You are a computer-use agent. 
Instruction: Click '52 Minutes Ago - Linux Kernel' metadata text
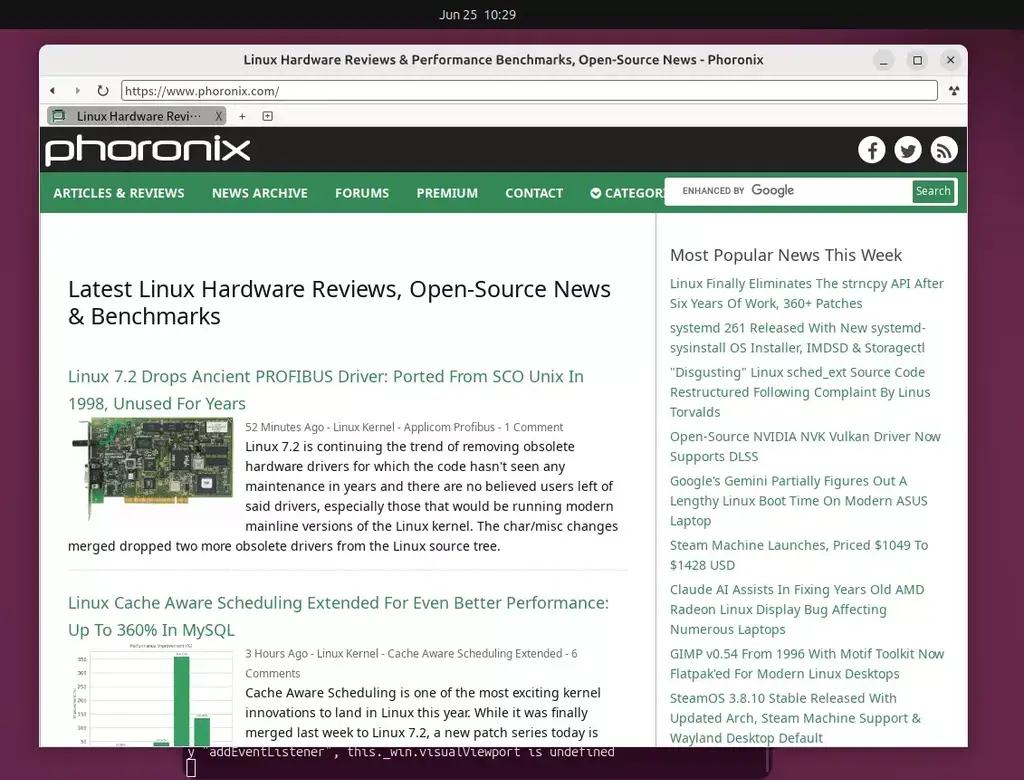pyautogui.click(x=320, y=427)
